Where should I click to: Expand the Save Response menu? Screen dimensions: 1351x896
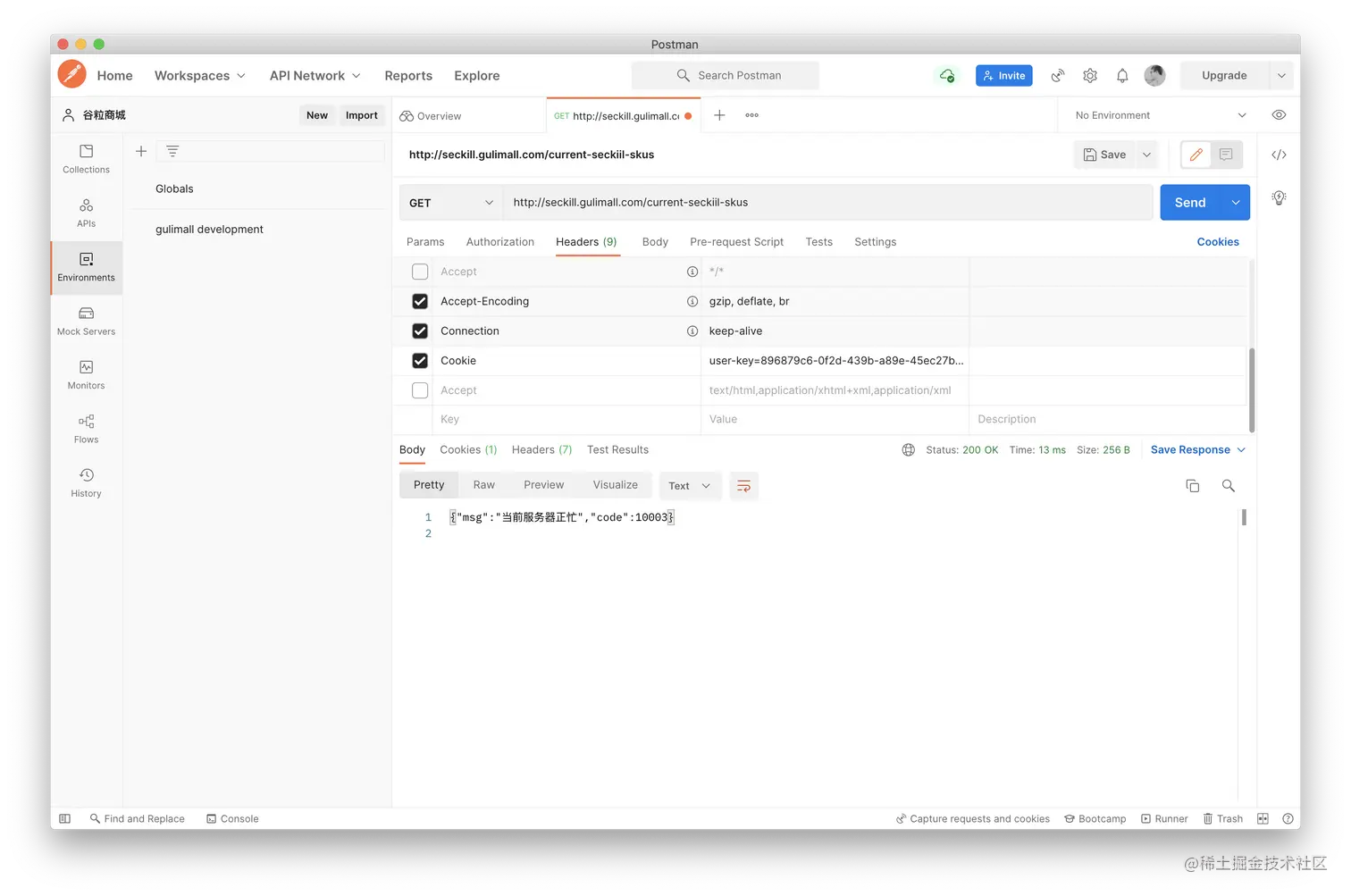click(x=1198, y=450)
